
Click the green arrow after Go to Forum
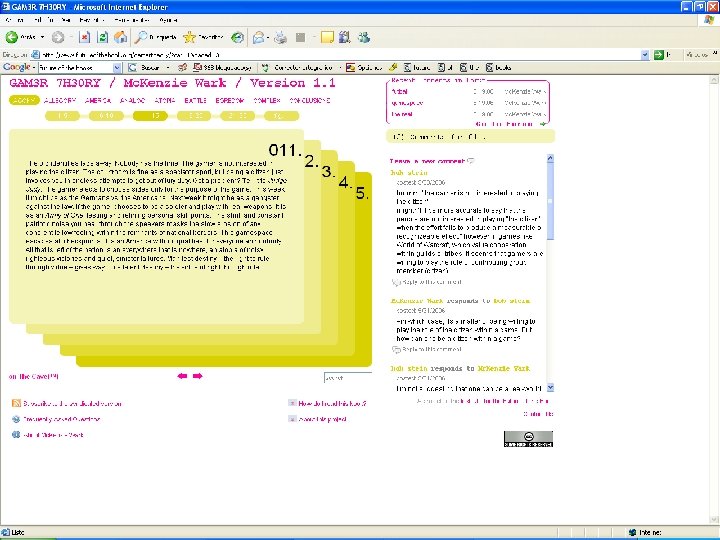[543, 124]
